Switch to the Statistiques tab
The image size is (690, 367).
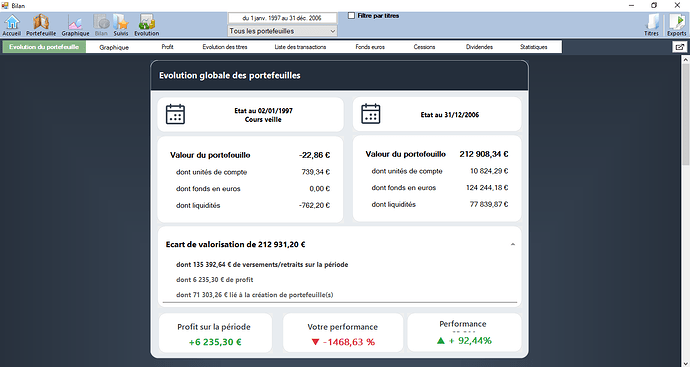tap(533, 47)
